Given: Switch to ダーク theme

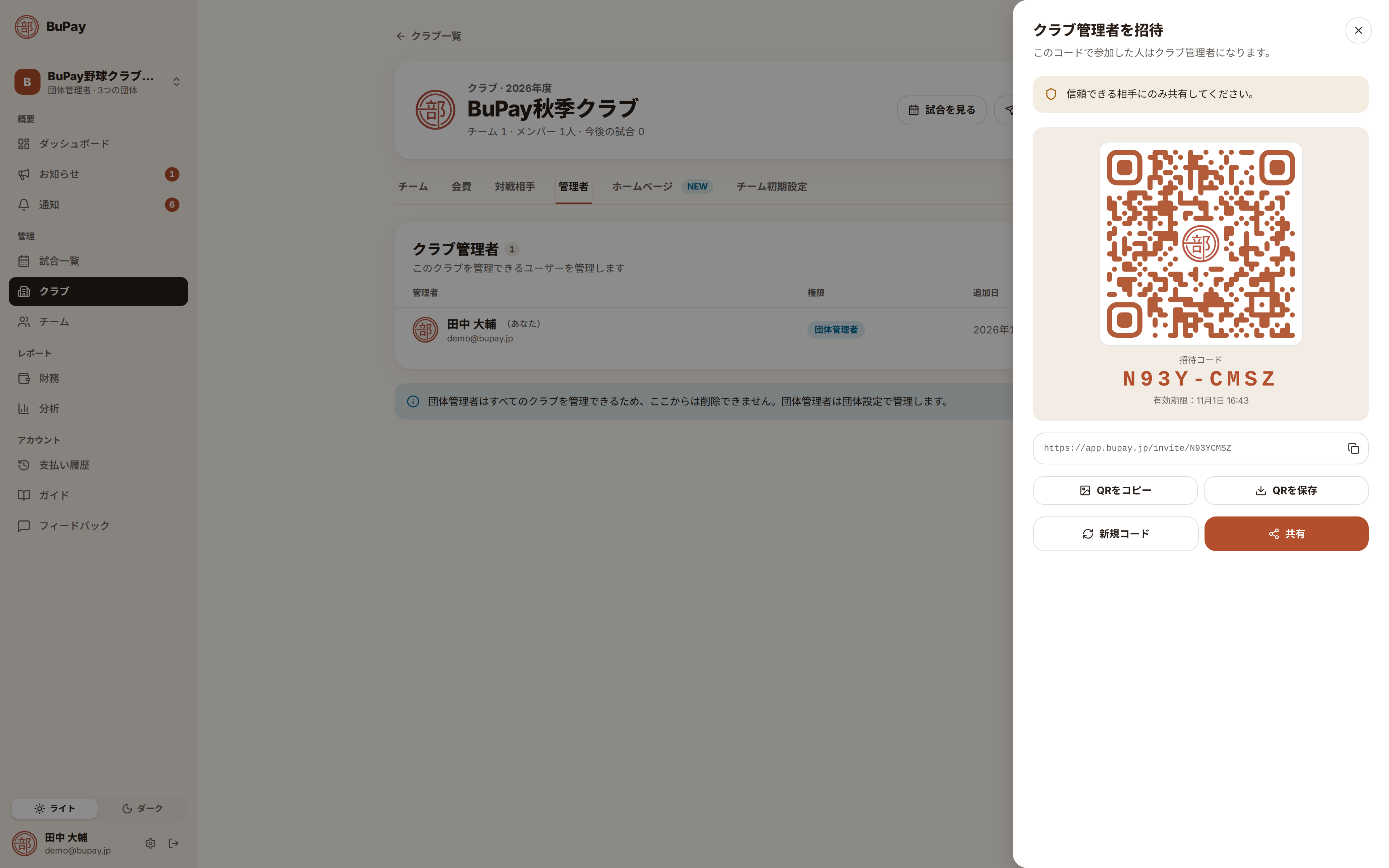Looking at the screenshot, I should 143,808.
